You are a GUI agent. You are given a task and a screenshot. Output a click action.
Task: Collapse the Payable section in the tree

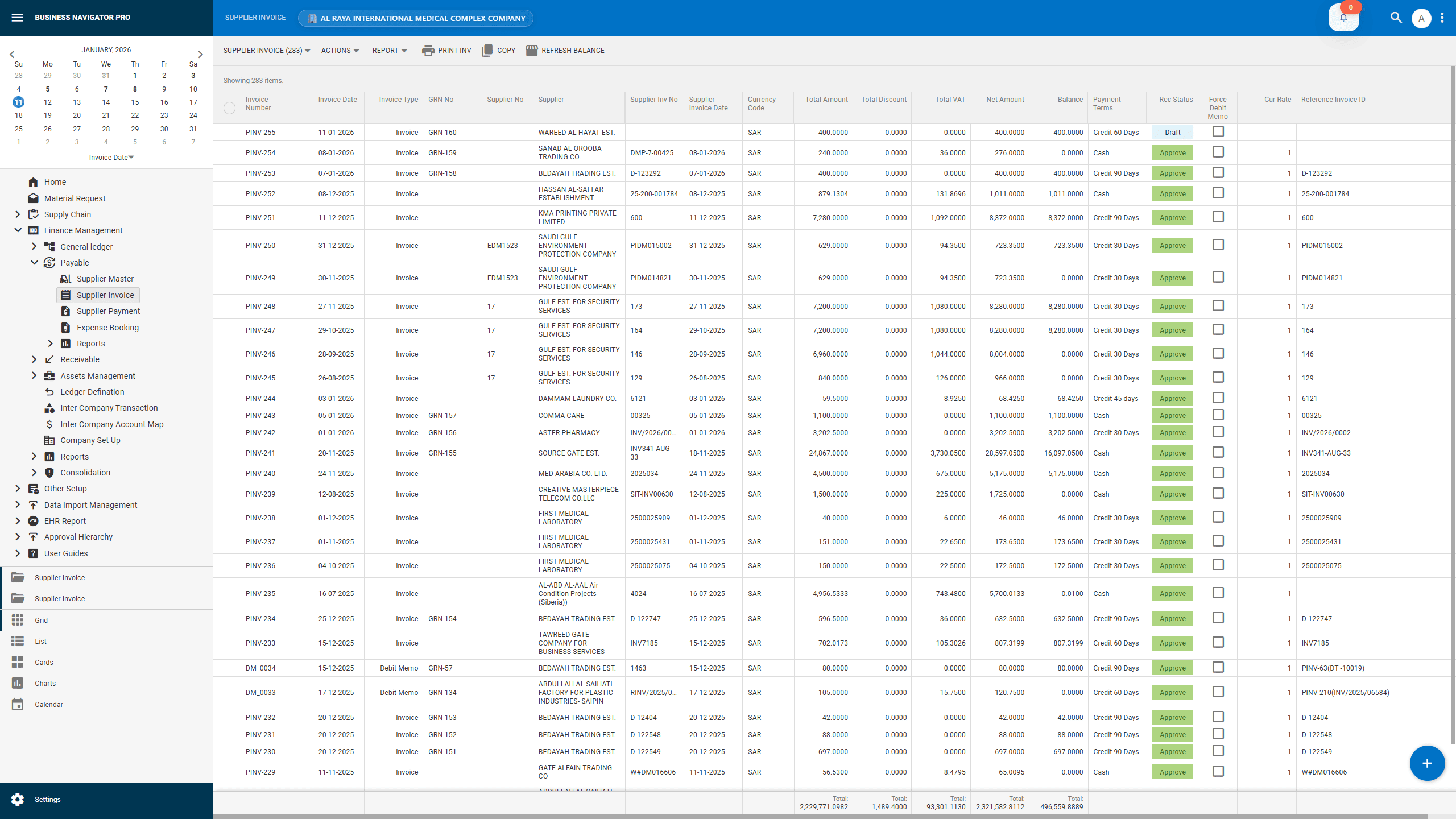tap(34, 262)
